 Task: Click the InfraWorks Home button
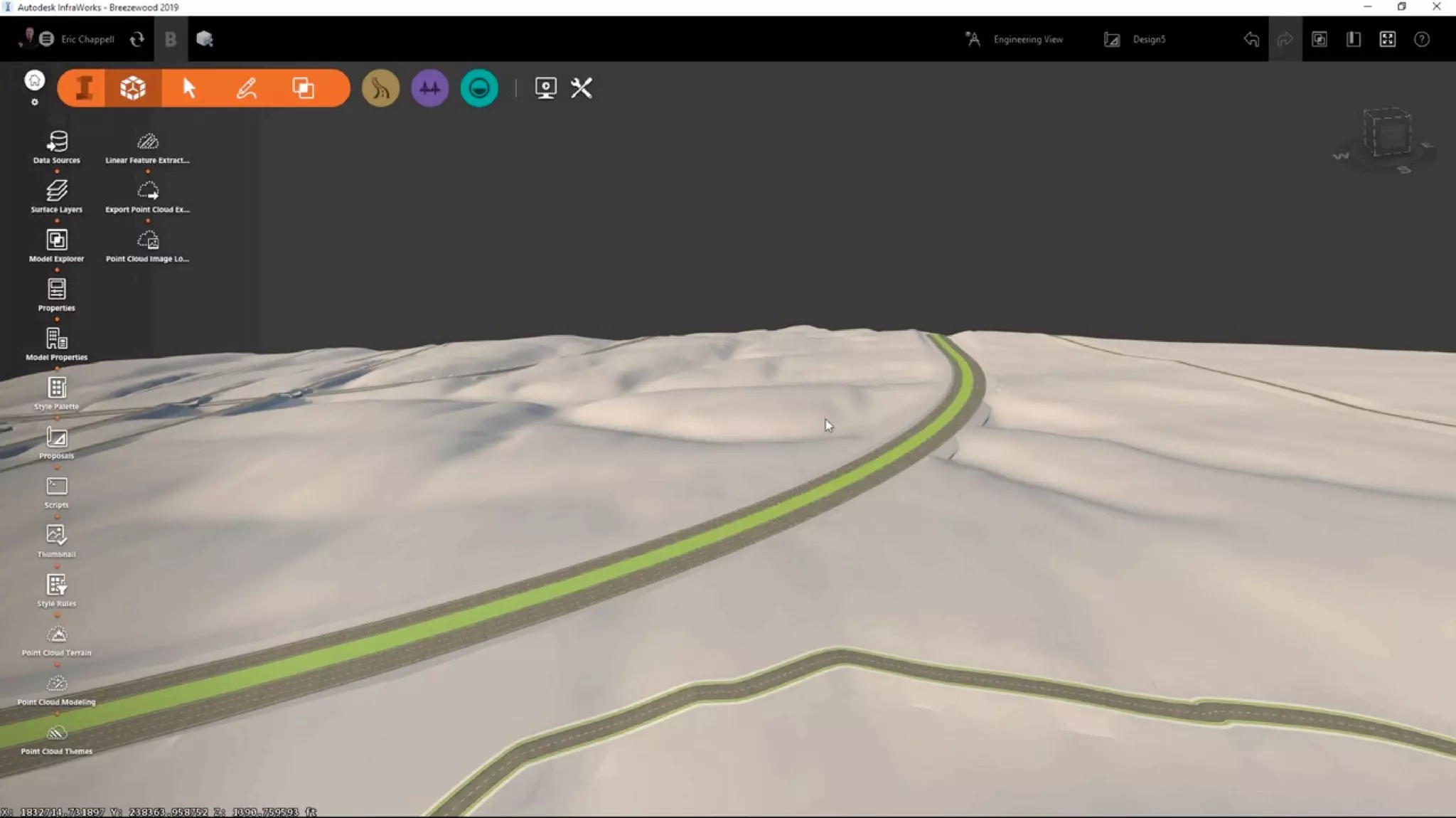(34, 80)
